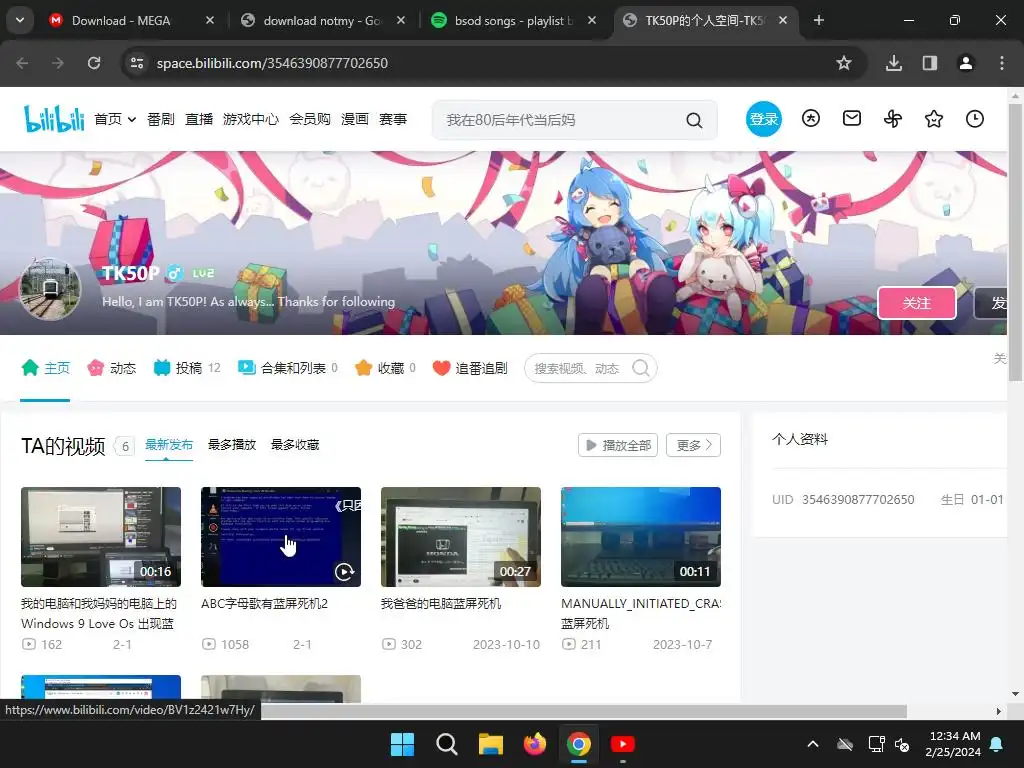
Task: Open 赛事 navigation link
Action: pyautogui.click(x=392, y=120)
